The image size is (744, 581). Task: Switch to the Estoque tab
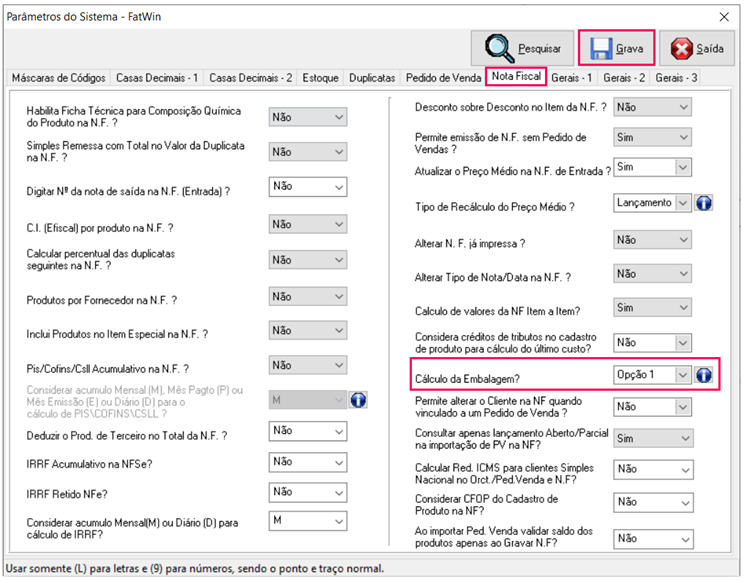click(320, 78)
